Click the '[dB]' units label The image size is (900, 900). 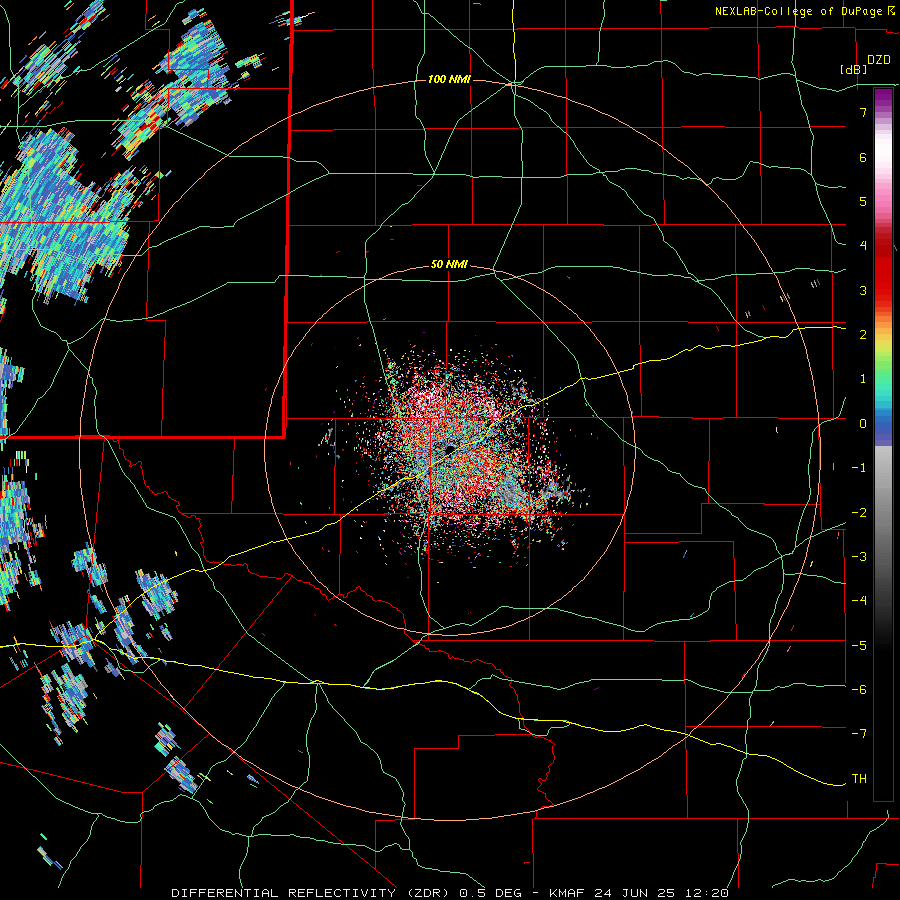tap(853, 69)
